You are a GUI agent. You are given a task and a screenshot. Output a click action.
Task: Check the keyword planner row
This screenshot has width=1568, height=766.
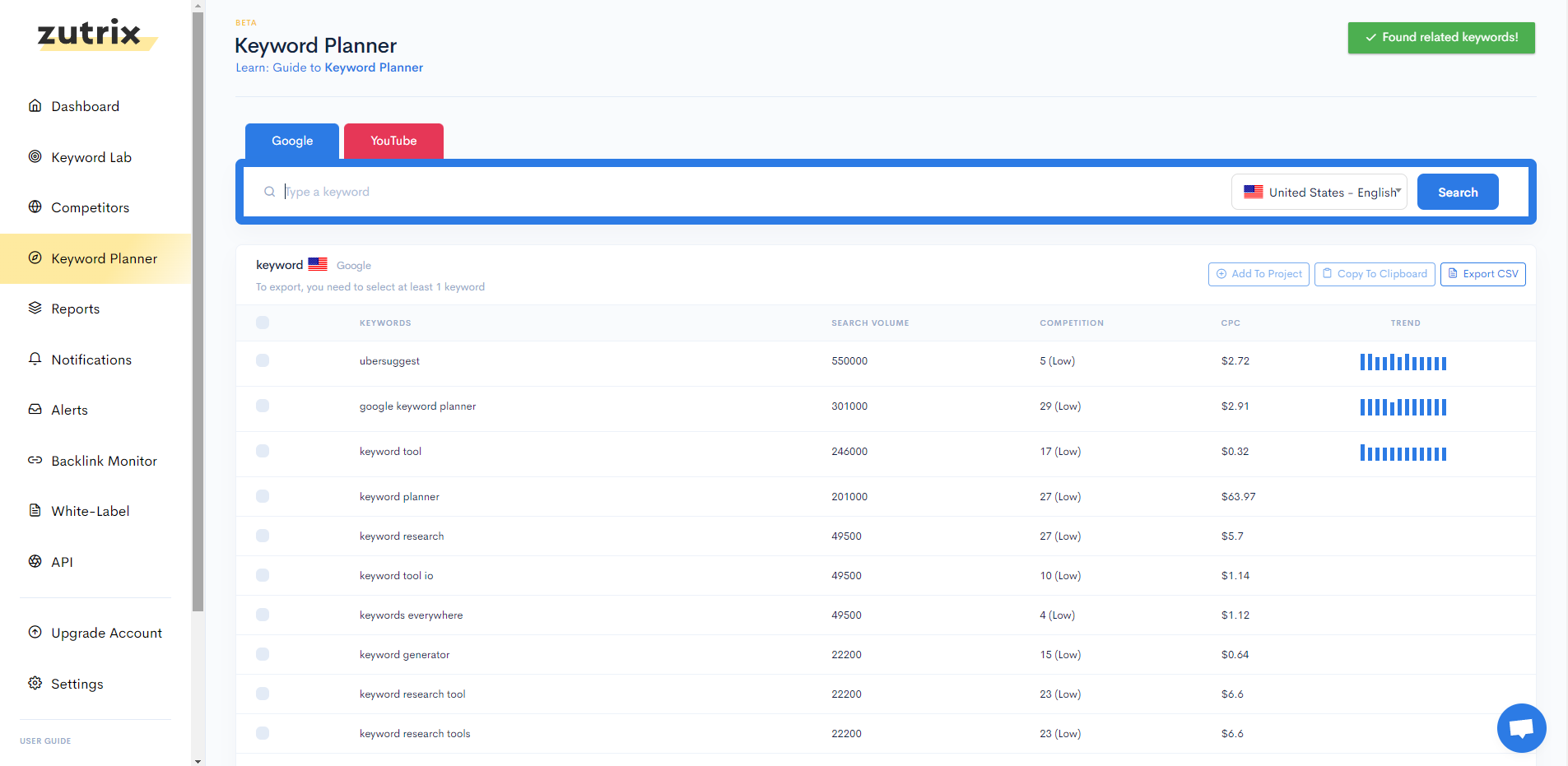tap(263, 496)
